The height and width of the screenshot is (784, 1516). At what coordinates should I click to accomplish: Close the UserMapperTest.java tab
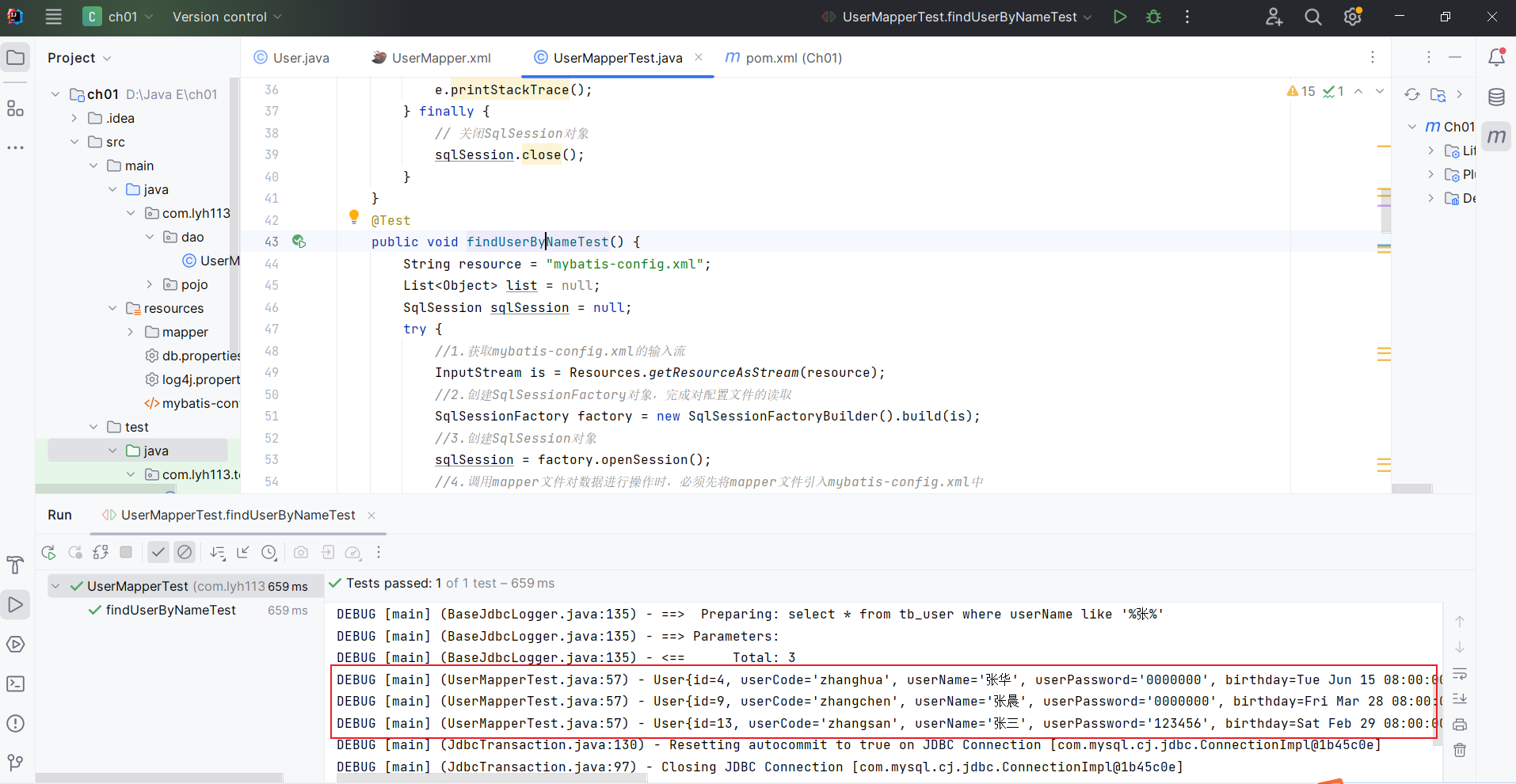(x=699, y=57)
